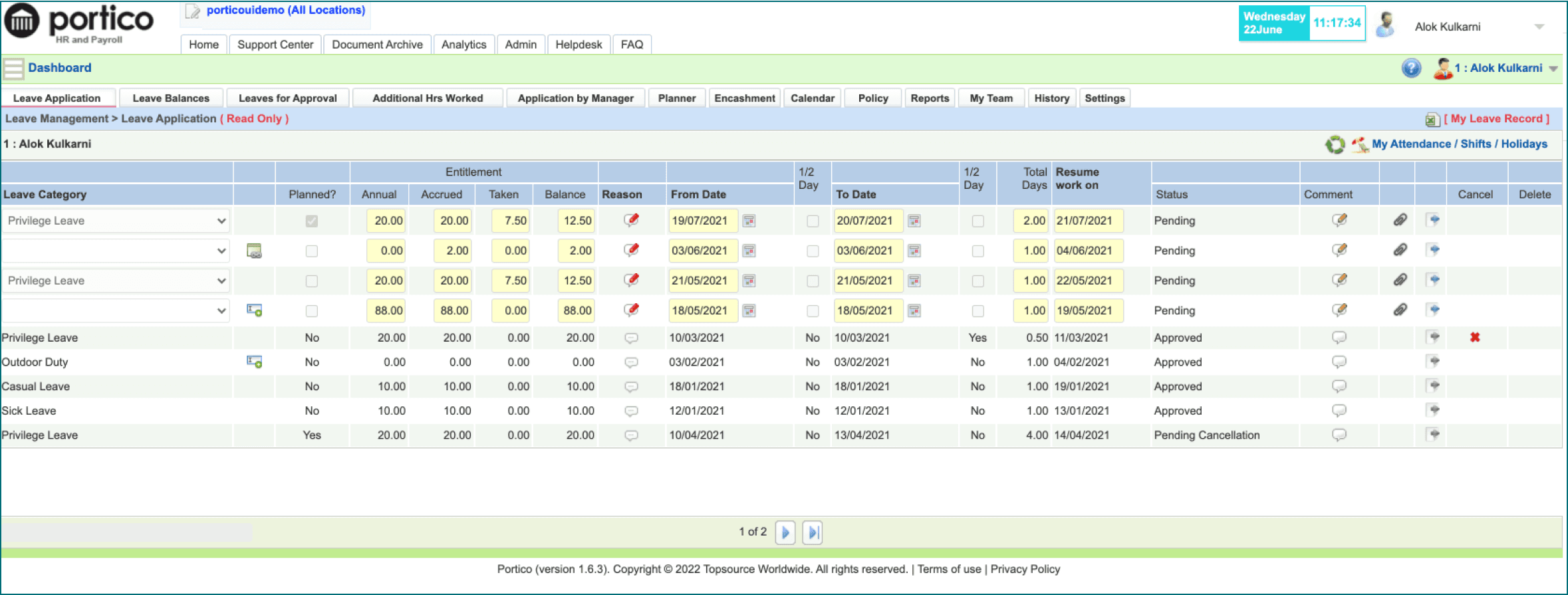The image size is (1568, 595).
Task: Open first Privilege Leave category dropdown
Action: pyautogui.click(x=116, y=221)
